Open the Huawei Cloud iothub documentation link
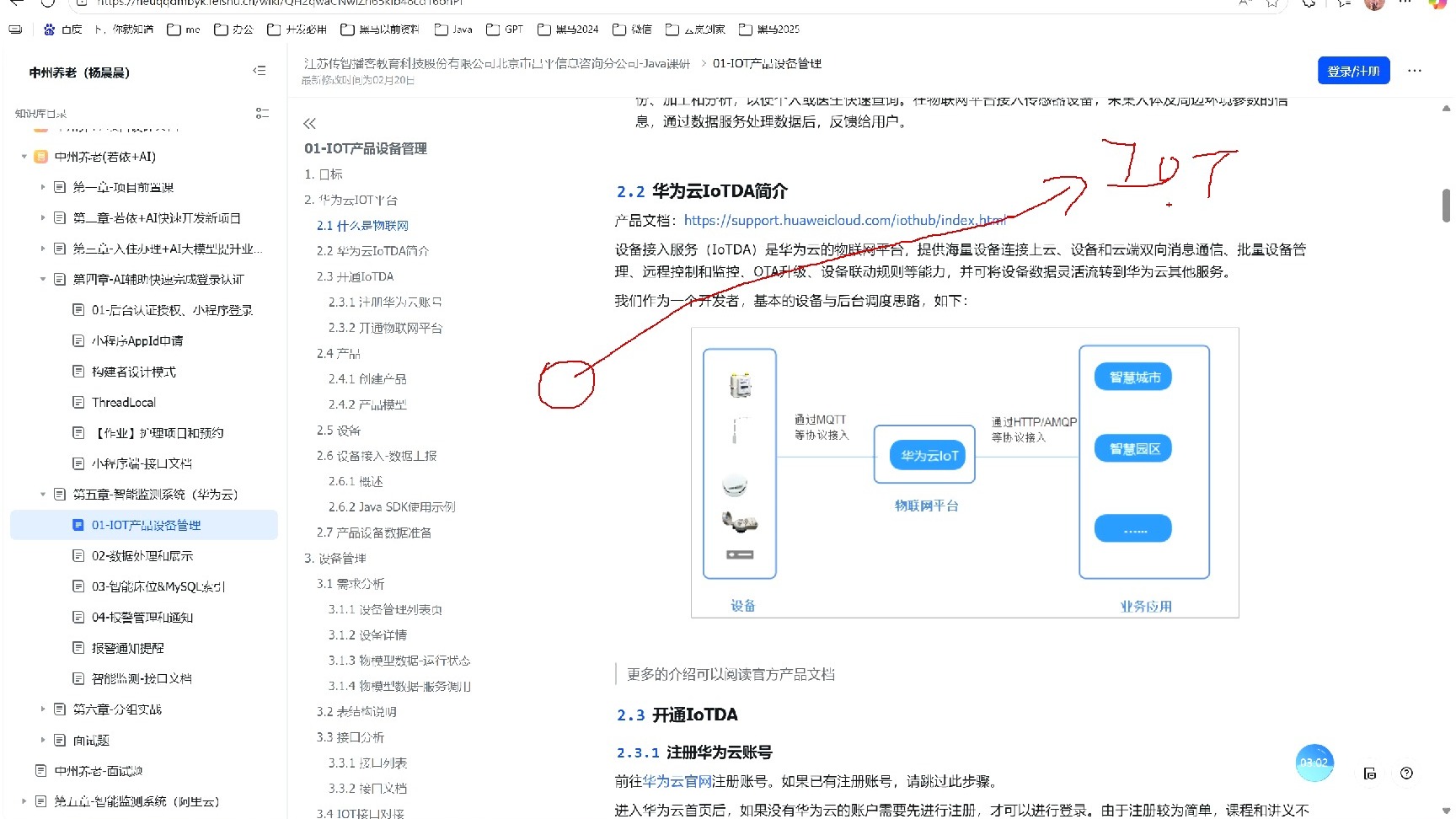The image size is (1456, 819). coord(845,220)
